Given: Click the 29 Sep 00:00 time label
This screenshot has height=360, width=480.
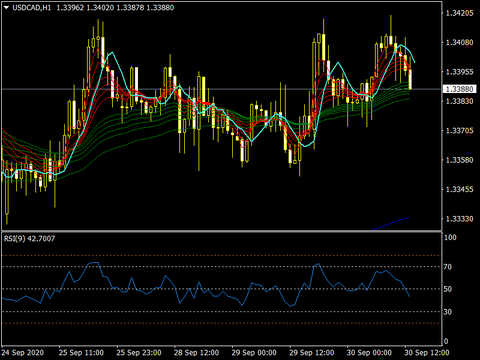Looking at the screenshot, I should [x=254, y=352].
